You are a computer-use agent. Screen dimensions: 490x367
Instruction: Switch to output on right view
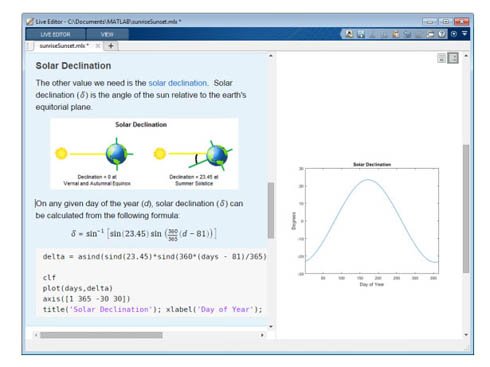tap(453, 58)
